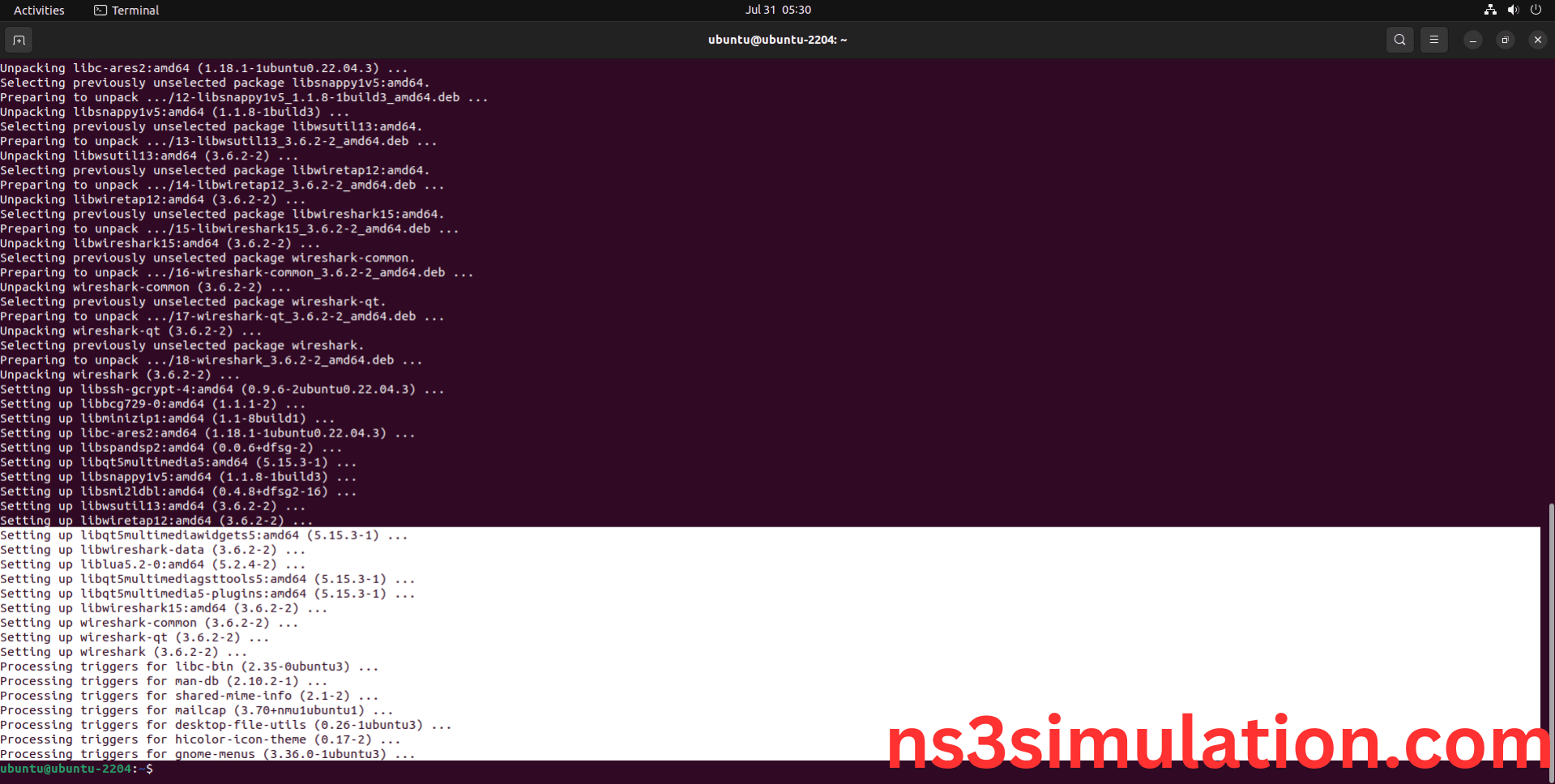1555x784 pixels.
Task: Open the clock showing Jul 31 05:30
Action: click(777, 10)
